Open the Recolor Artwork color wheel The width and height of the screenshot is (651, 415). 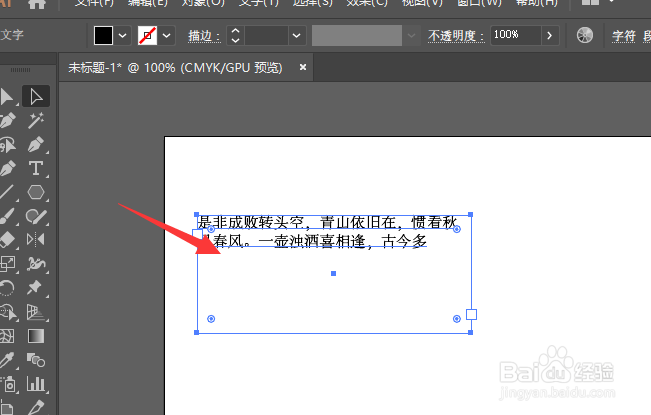[x=585, y=35]
